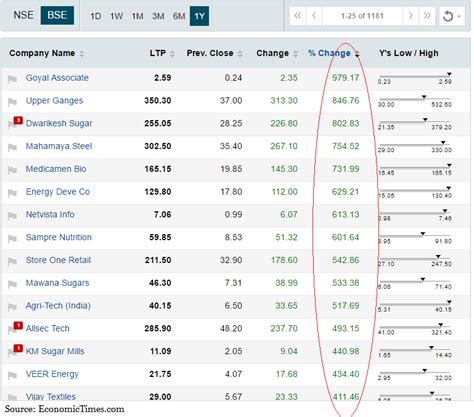This screenshot has height=417, width=474.
Task: Open the Netvista Info company link
Action: (x=50, y=214)
